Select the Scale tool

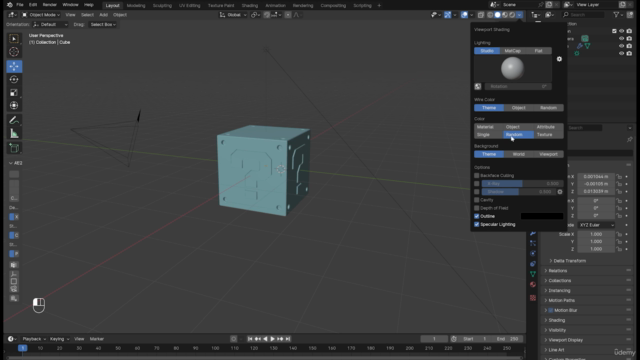coord(14,92)
